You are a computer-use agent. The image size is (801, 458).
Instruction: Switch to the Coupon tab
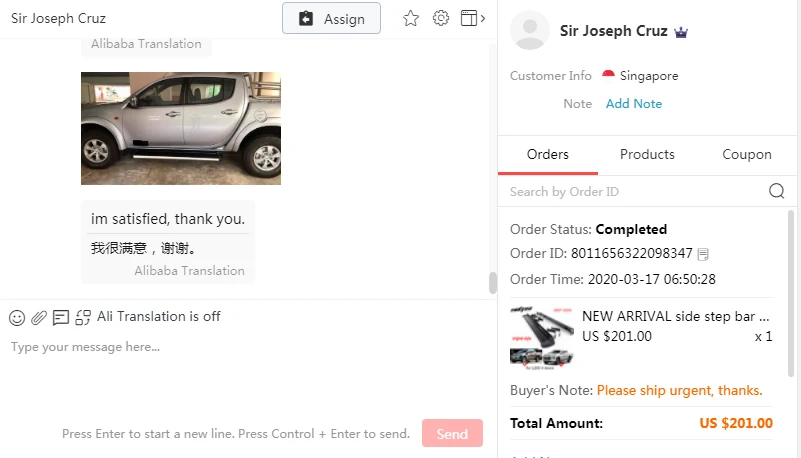746,154
